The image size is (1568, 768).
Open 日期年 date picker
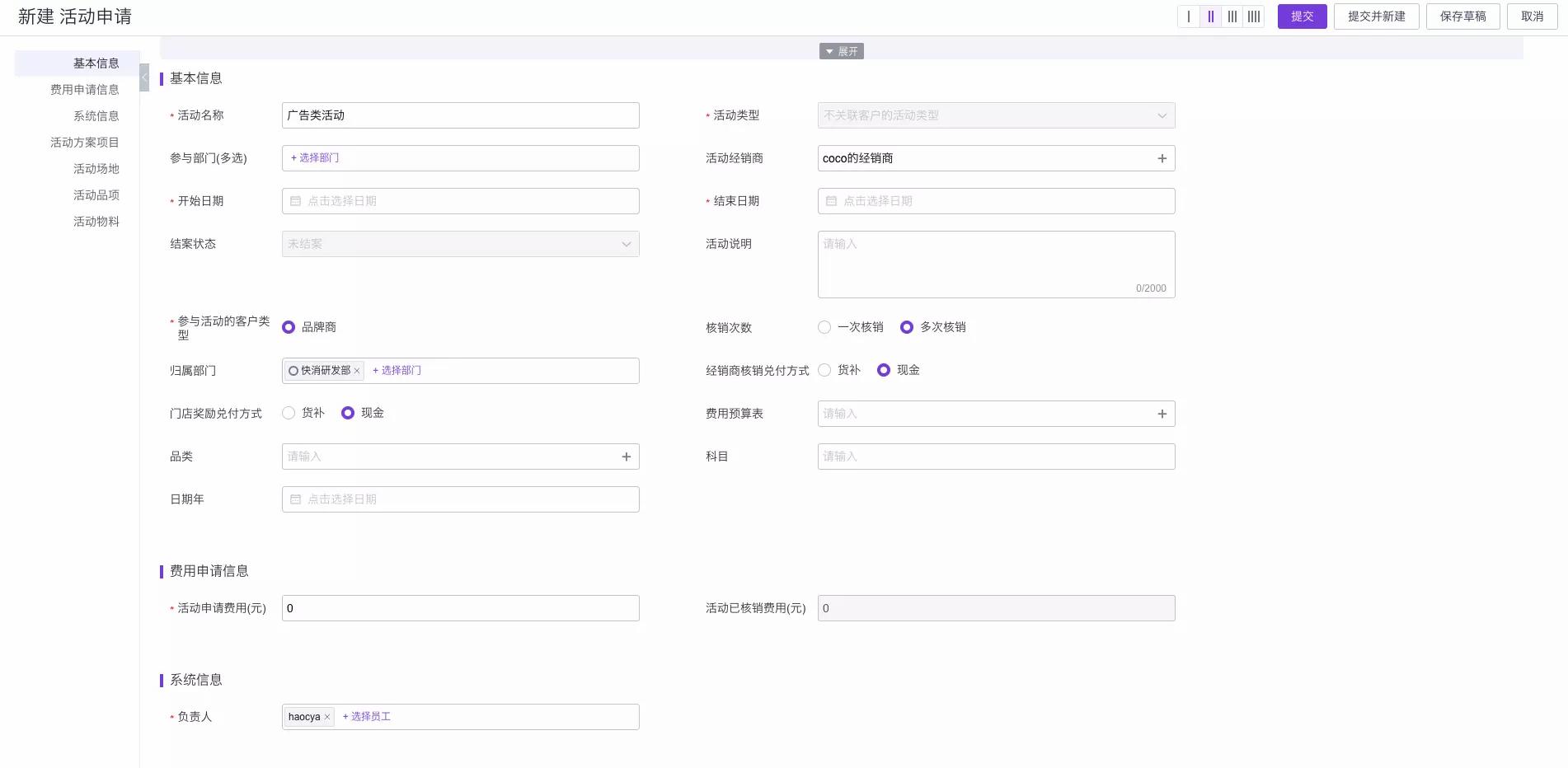pyautogui.click(x=460, y=499)
